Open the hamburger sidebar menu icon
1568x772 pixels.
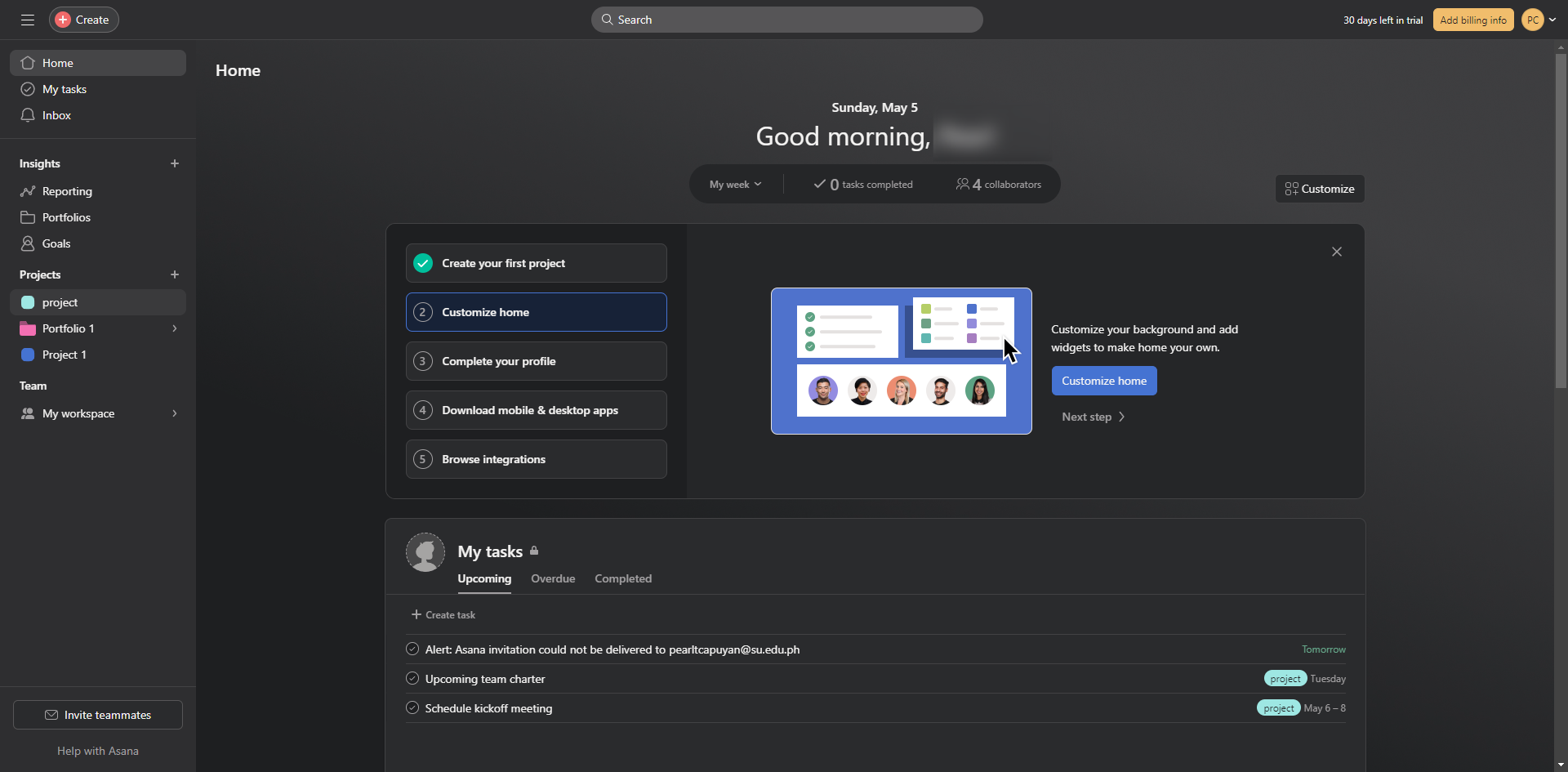click(x=28, y=20)
